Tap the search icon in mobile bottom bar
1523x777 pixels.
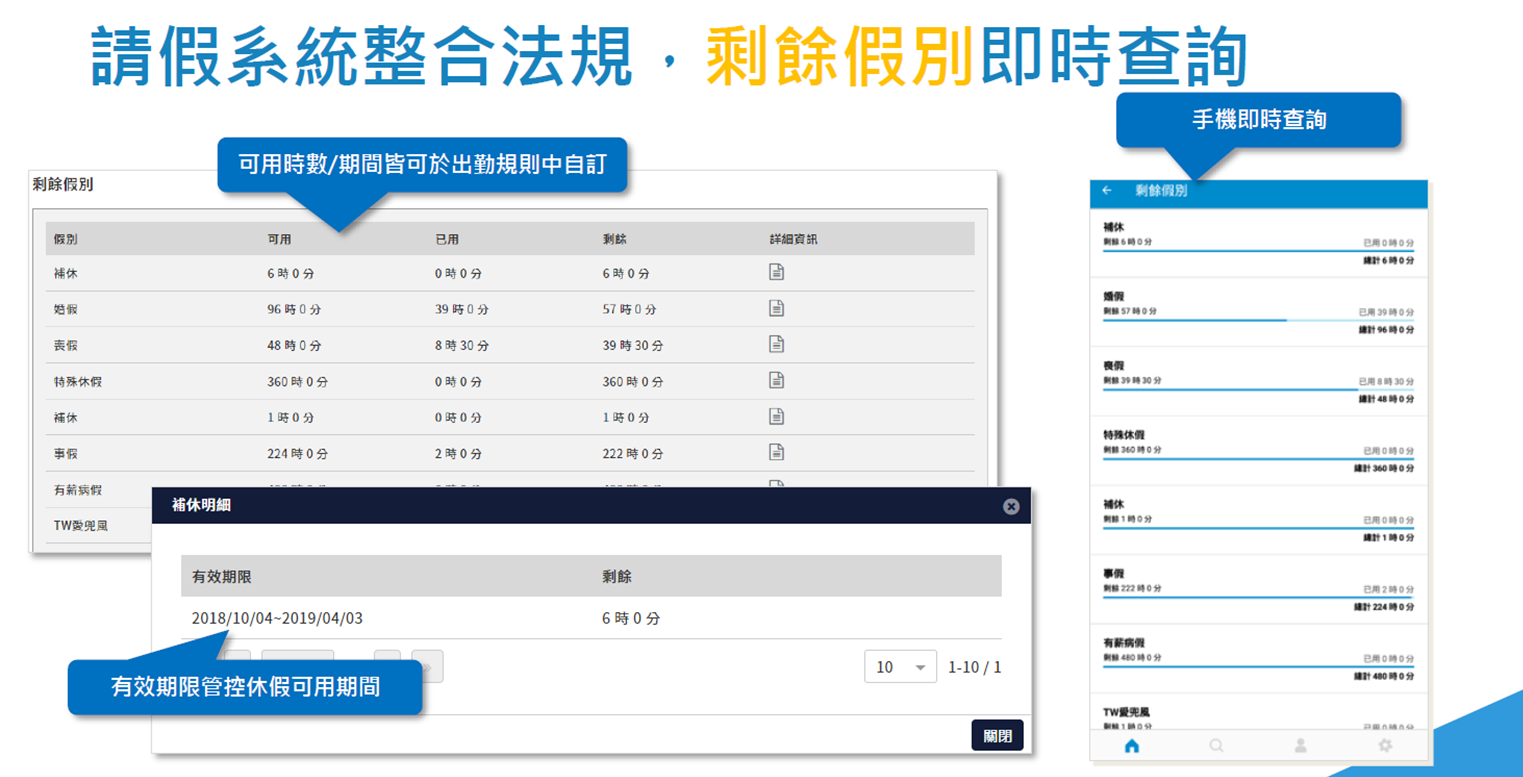[1216, 745]
